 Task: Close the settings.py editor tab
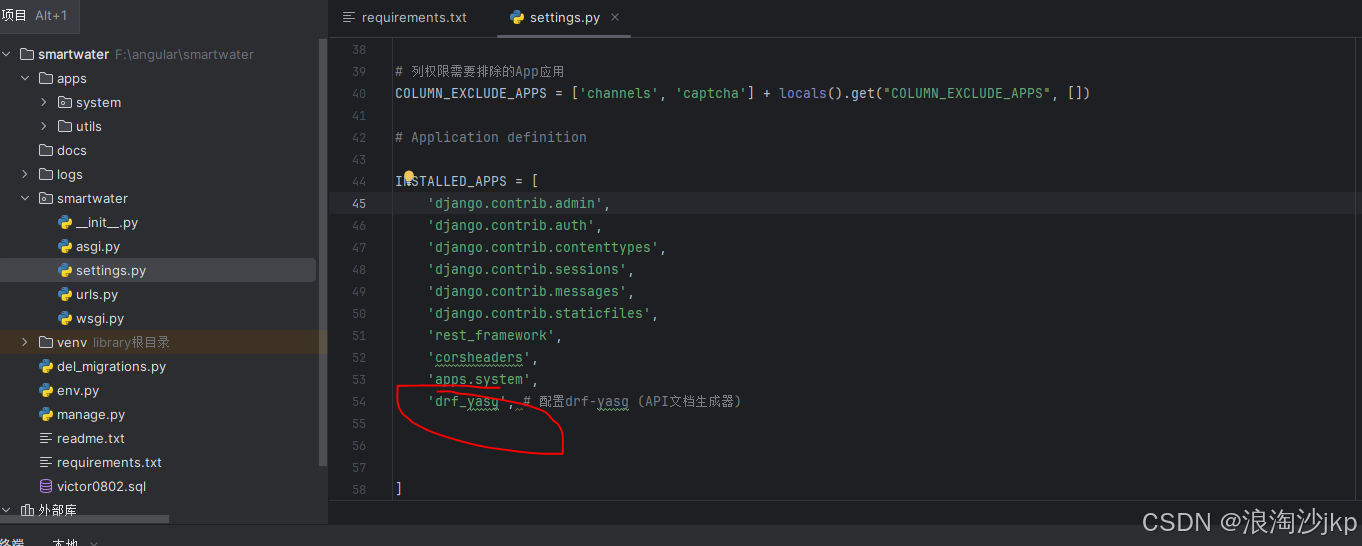point(615,17)
